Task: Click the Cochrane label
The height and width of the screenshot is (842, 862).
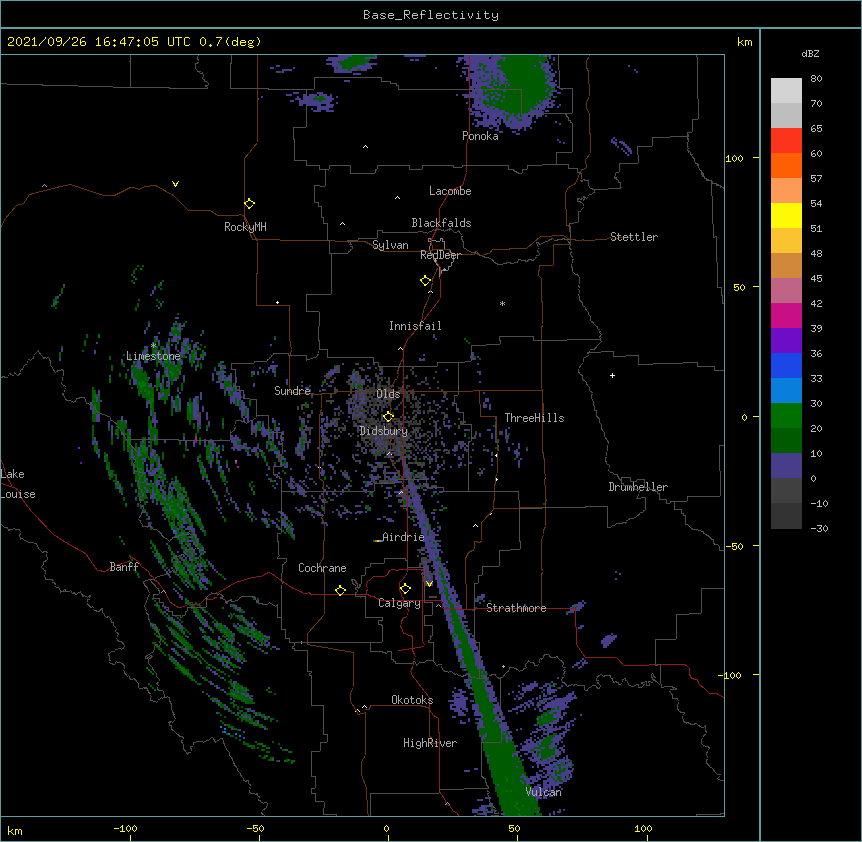Action: (322, 568)
